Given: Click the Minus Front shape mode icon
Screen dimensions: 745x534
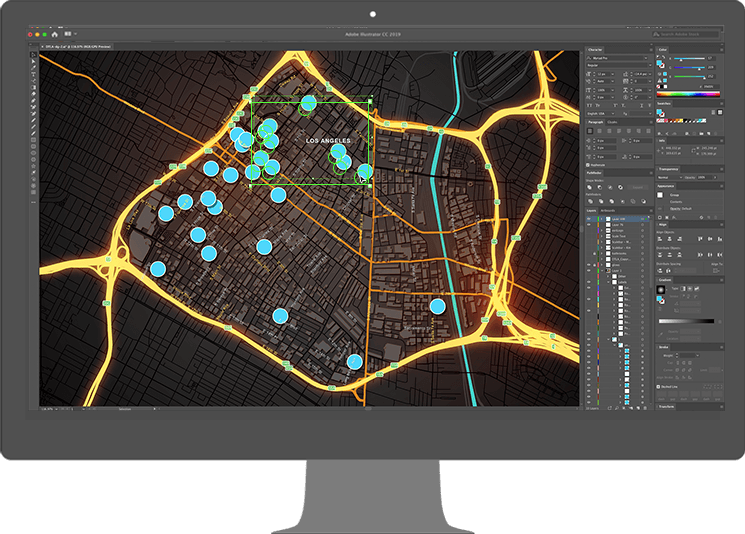Looking at the screenshot, I should pyautogui.click(x=600, y=187).
